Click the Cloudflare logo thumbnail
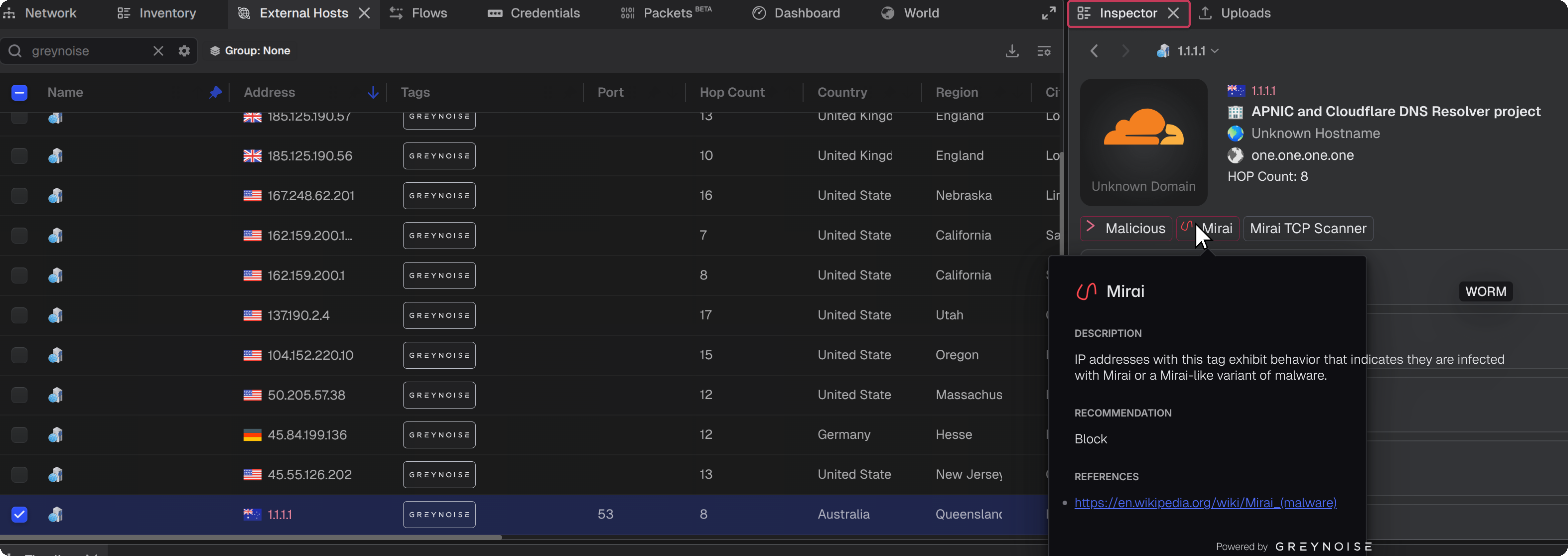Screen dimensions: 1568x556 [x=1143, y=142]
